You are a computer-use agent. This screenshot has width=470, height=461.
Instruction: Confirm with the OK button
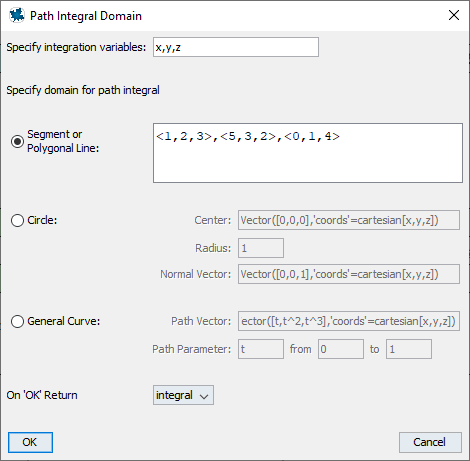pyautogui.click(x=30, y=442)
